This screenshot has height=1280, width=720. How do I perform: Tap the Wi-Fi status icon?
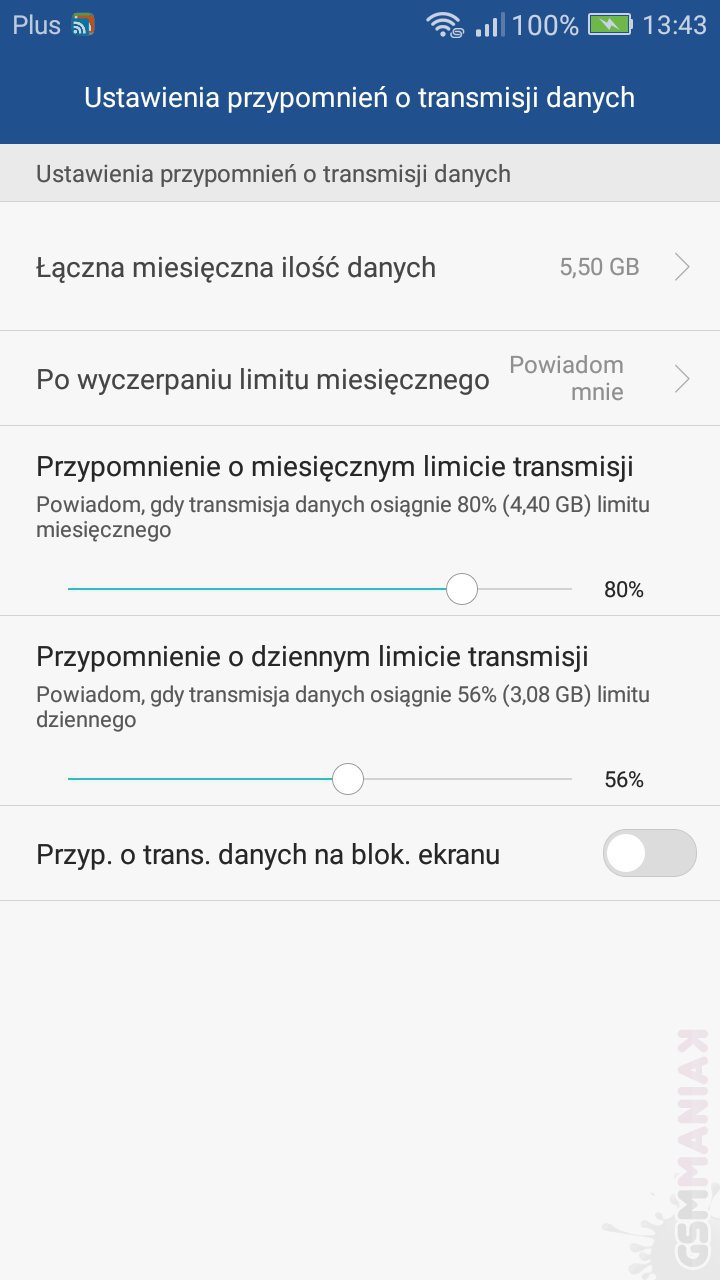(444, 25)
